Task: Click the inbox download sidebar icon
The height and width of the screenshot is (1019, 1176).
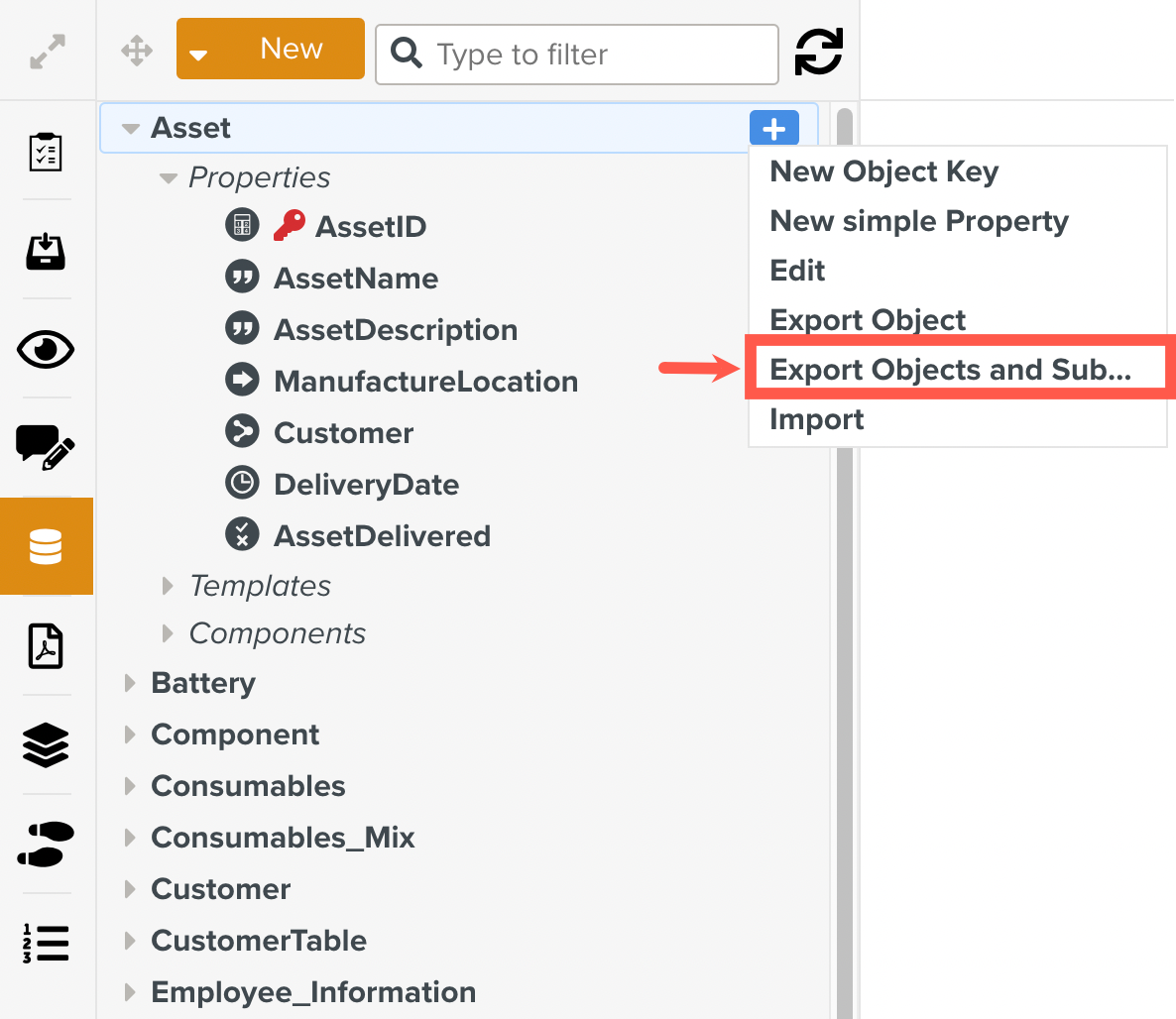Action: click(47, 251)
